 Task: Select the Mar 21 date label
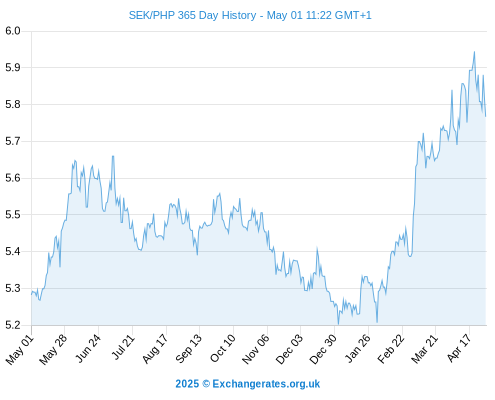click(x=424, y=349)
